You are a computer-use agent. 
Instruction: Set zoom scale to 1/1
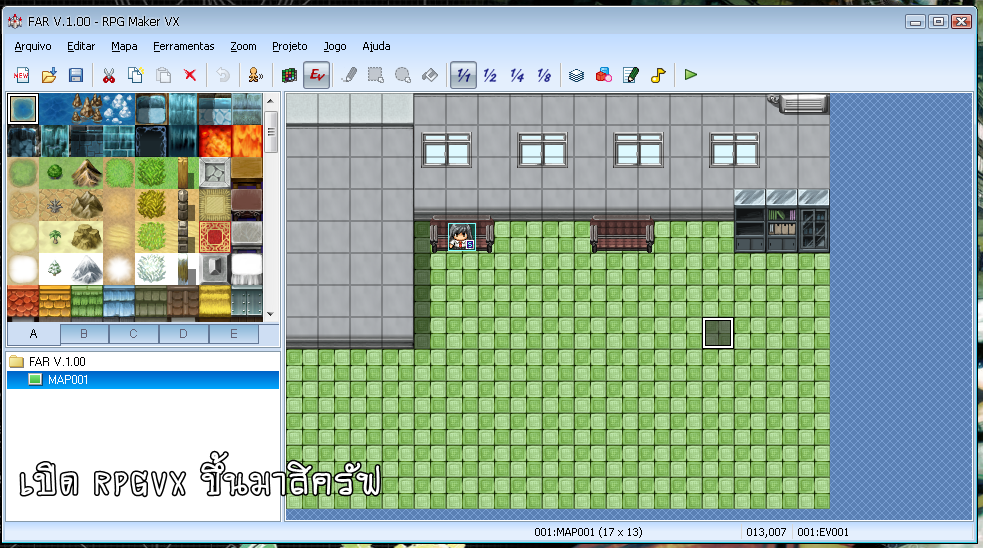coord(463,75)
